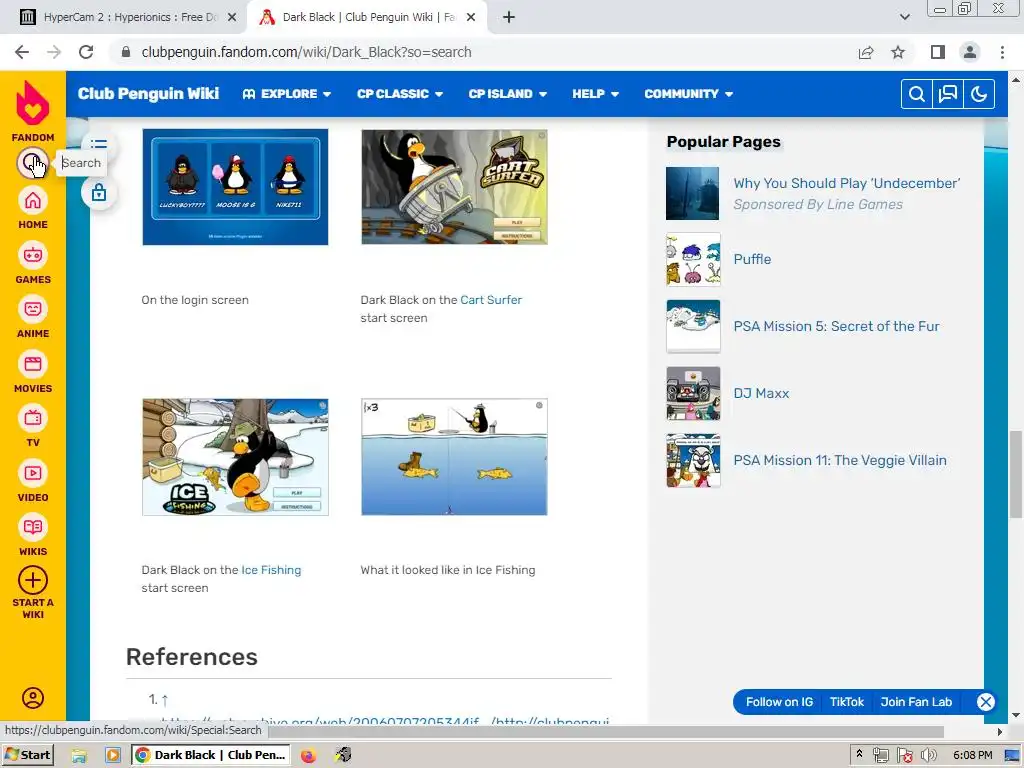Click the Puffle thumbnail image
Screen dimensions: 1024x768
coord(693,259)
